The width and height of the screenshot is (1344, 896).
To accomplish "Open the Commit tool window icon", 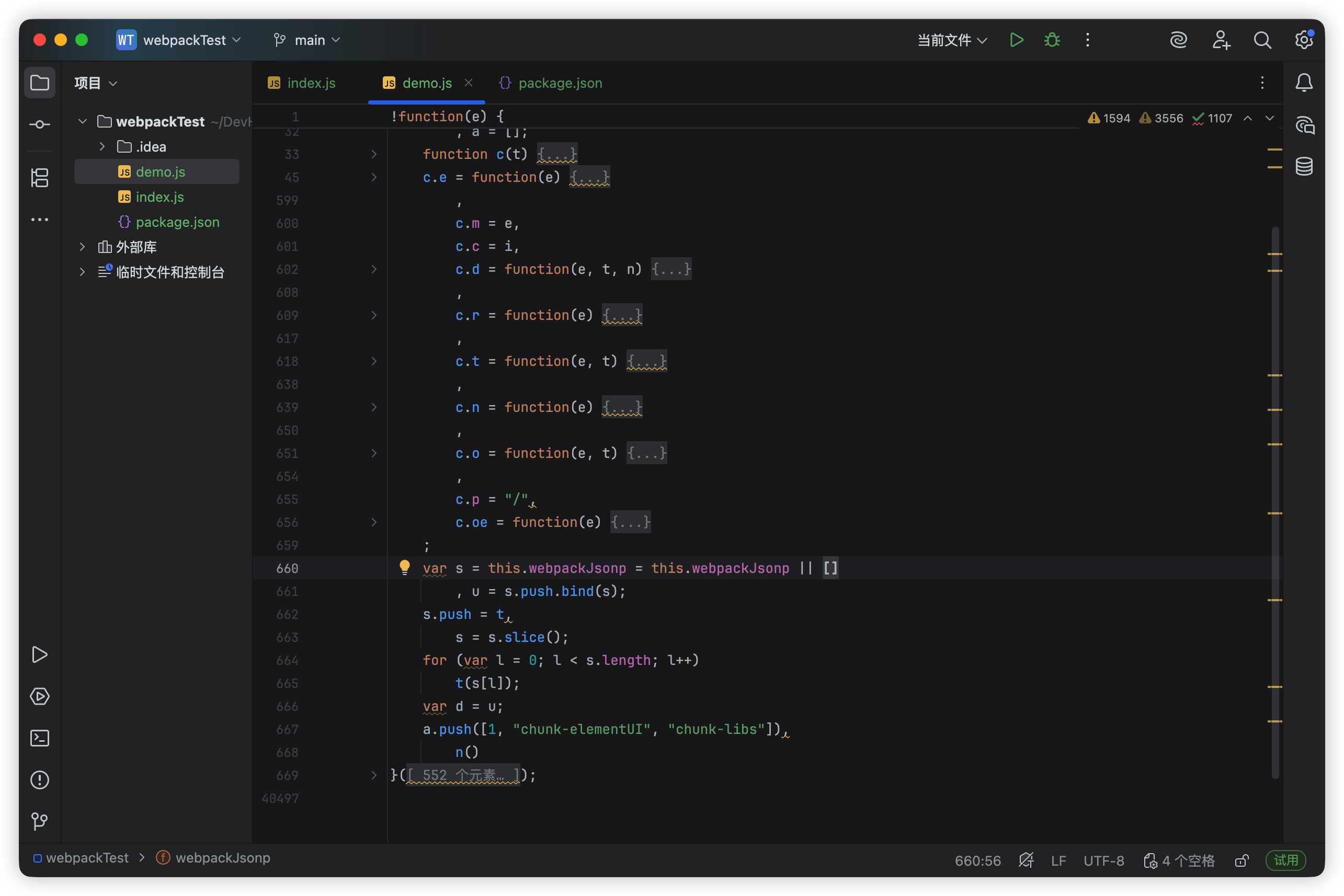I will (39, 124).
